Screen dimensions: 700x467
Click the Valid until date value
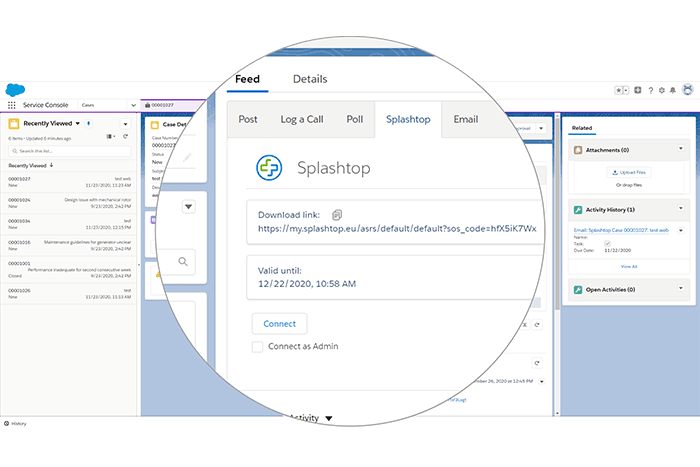click(307, 284)
